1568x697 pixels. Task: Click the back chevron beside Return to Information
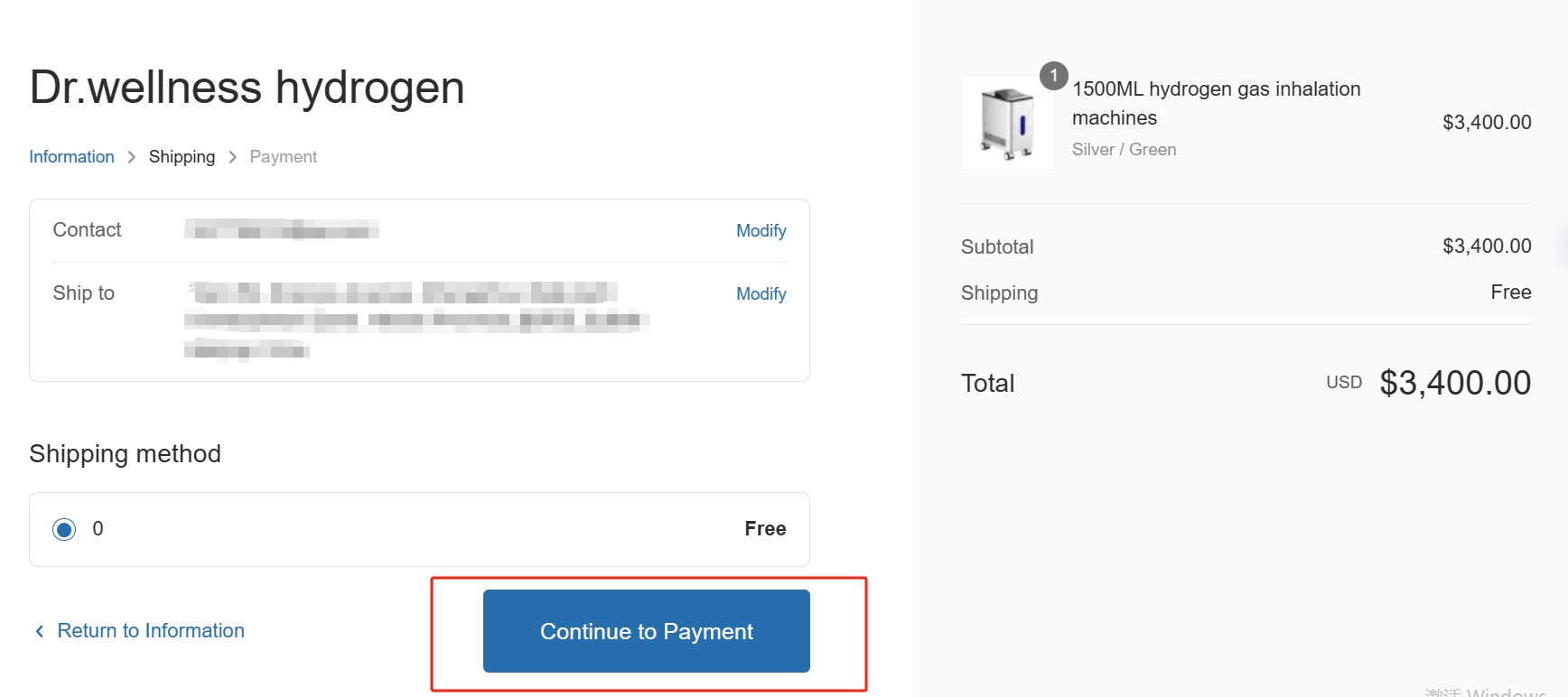[39, 631]
